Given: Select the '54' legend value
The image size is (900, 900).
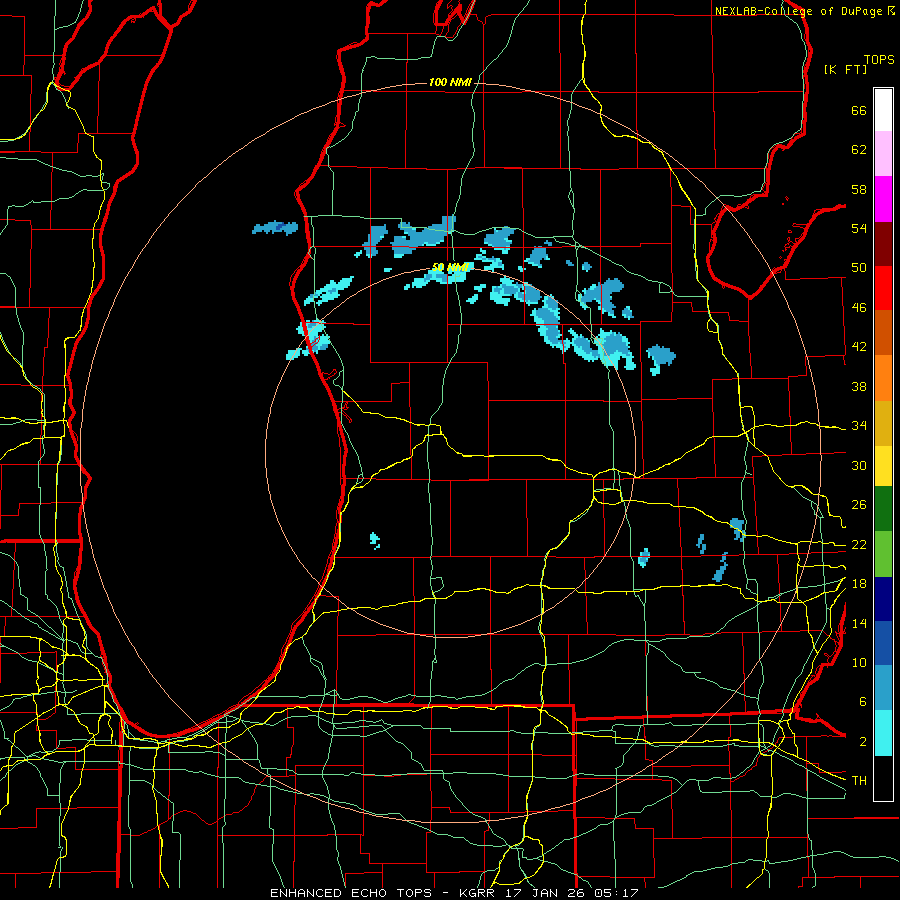Looking at the screenshot, I should pyautogui.click(x=859, y=228).
